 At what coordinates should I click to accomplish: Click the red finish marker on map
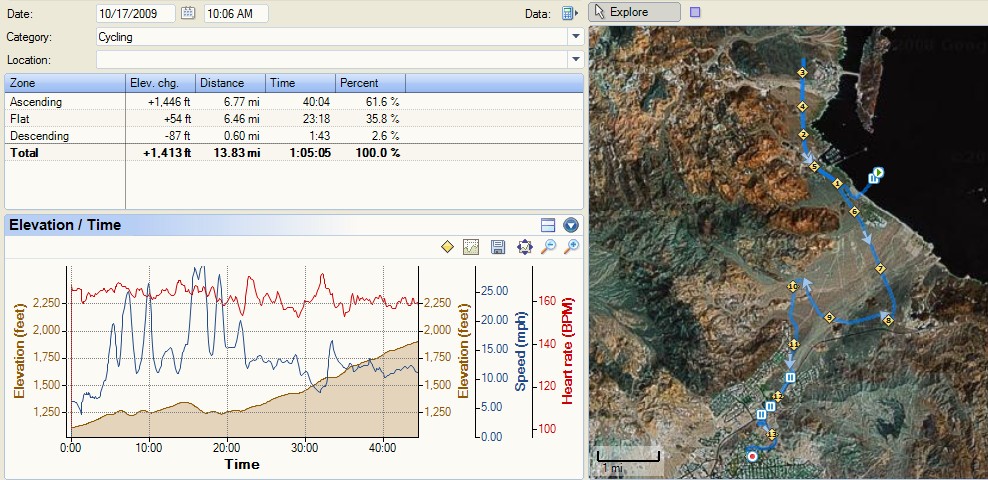pyautogui.click(x=752, y=455)
